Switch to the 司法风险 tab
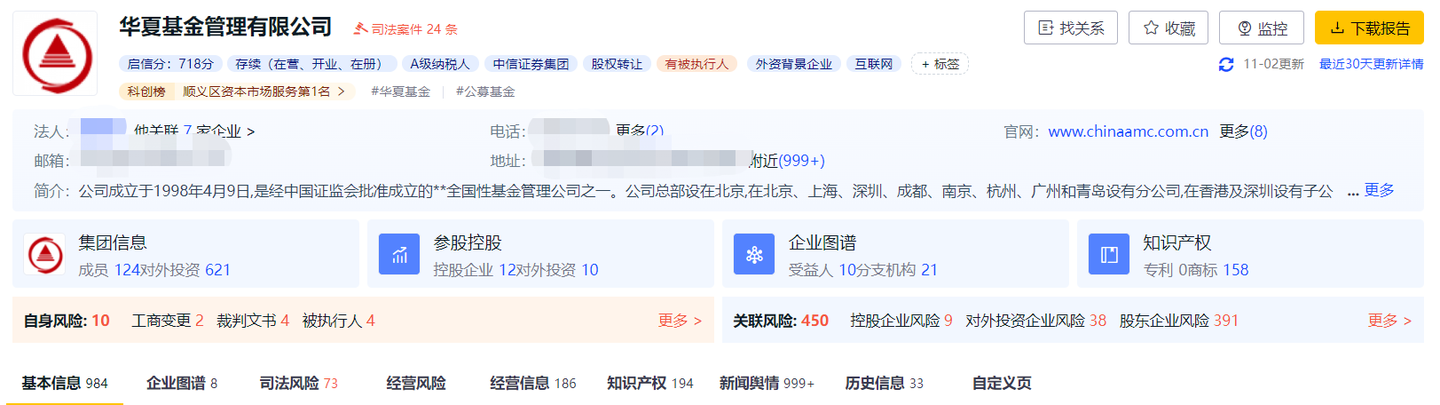This screenshot has width=1440, height=405. pyautogui.click(x=299, y=383)
